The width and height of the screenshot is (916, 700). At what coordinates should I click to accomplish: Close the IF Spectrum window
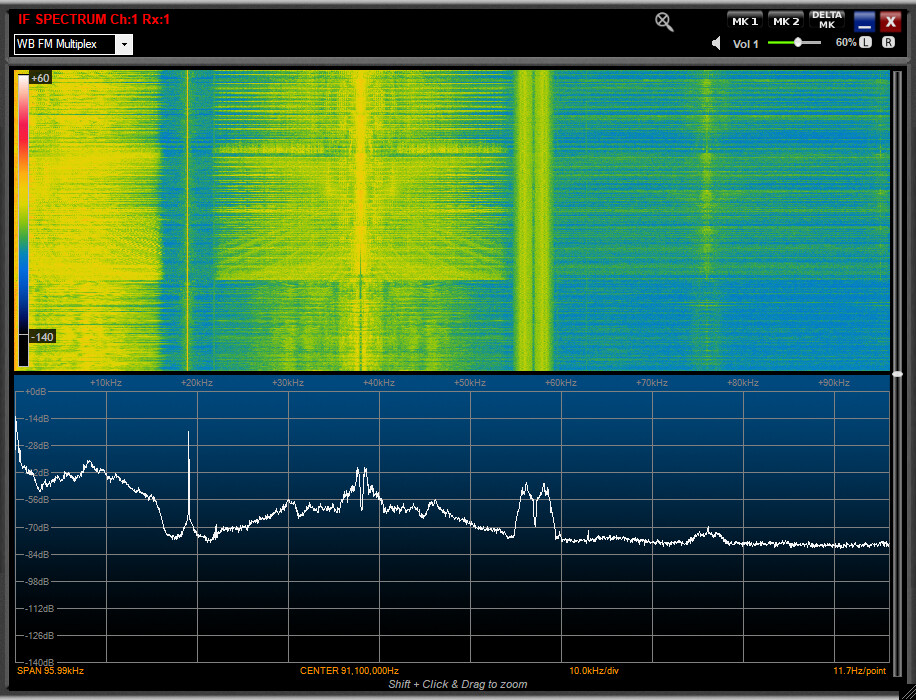(x=890, y=22)
